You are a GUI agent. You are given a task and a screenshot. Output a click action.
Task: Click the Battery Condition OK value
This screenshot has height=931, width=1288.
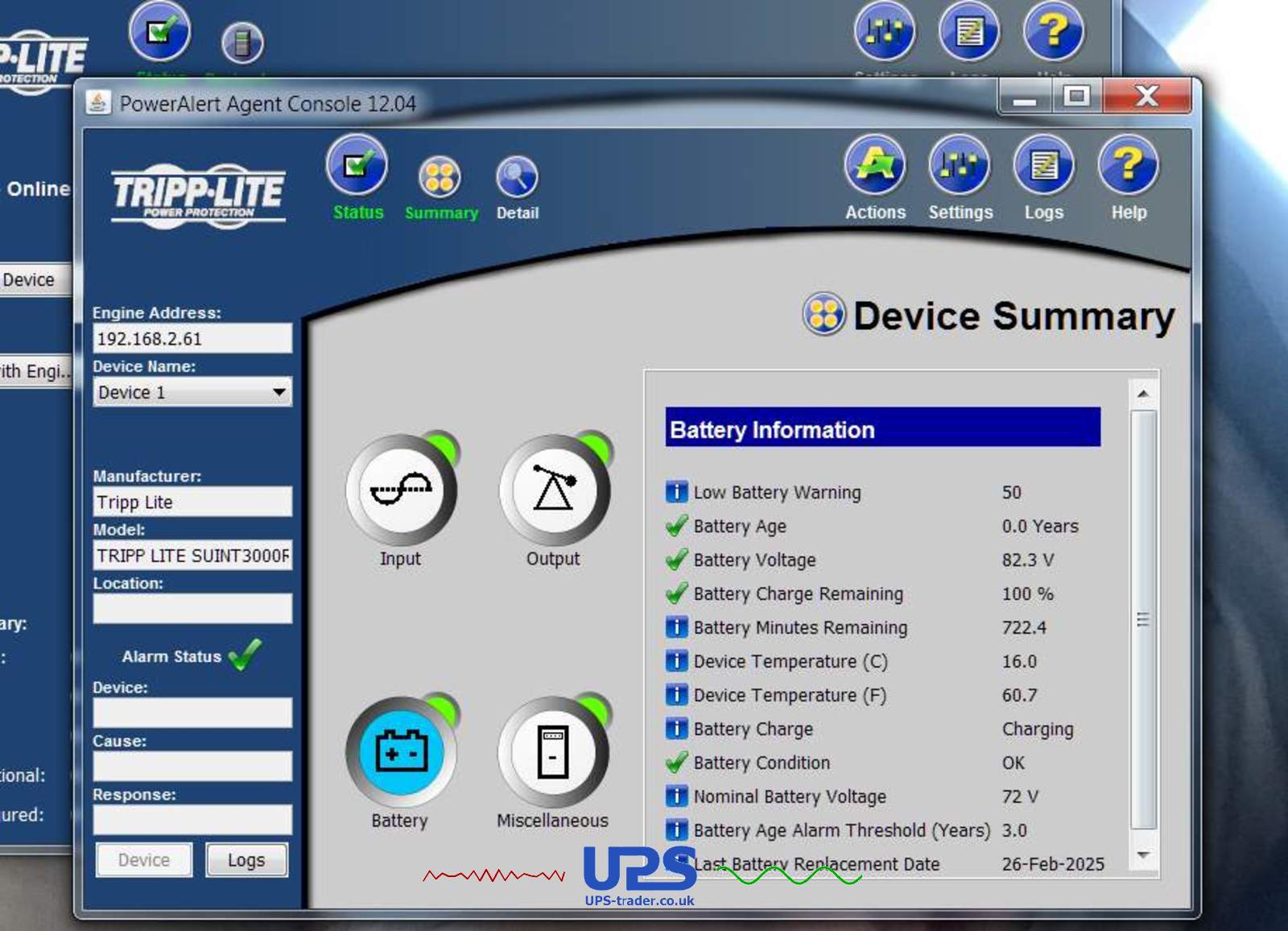(x=1013, y=763)
